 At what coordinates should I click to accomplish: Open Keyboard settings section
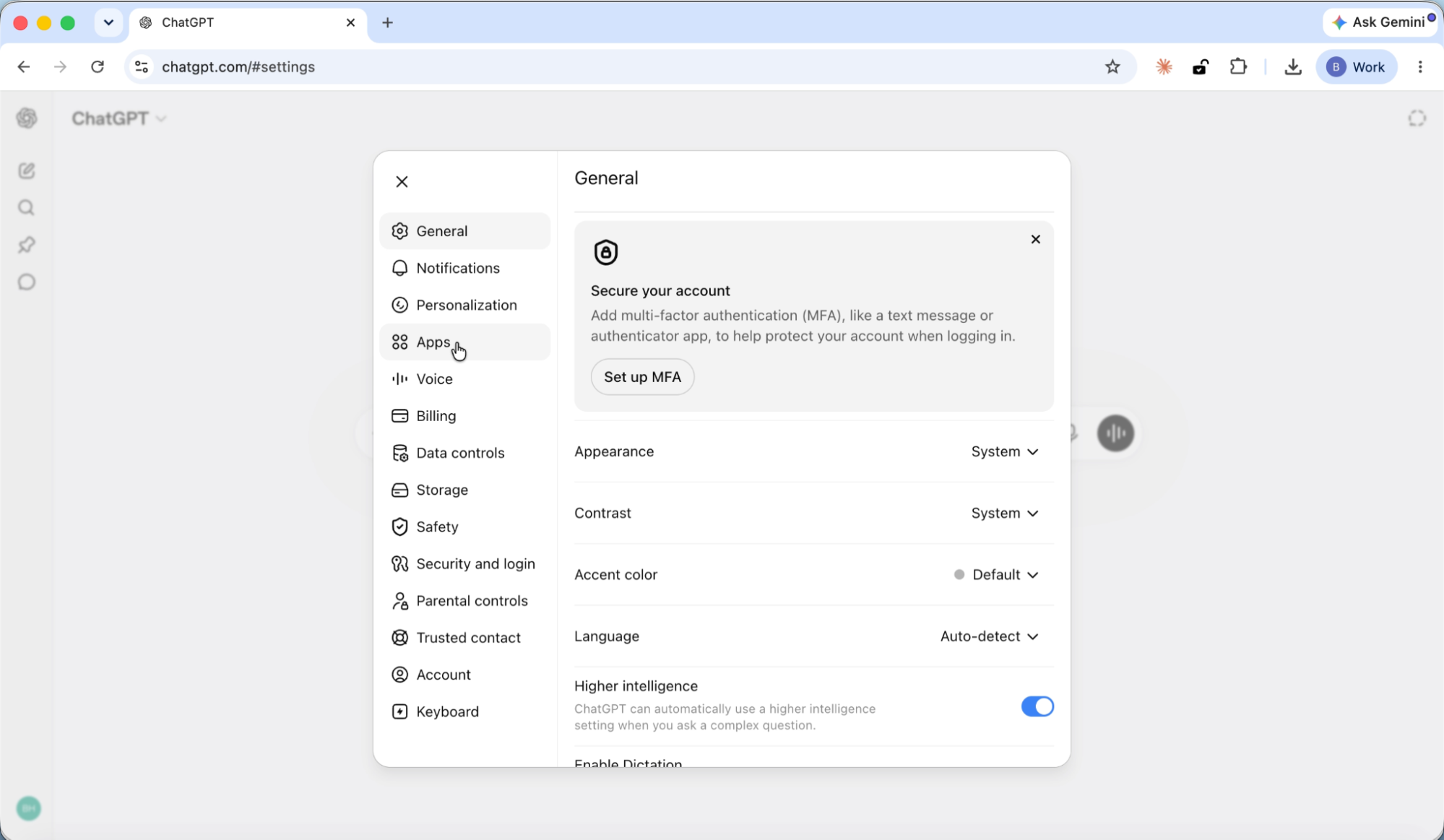coord(464,711)
